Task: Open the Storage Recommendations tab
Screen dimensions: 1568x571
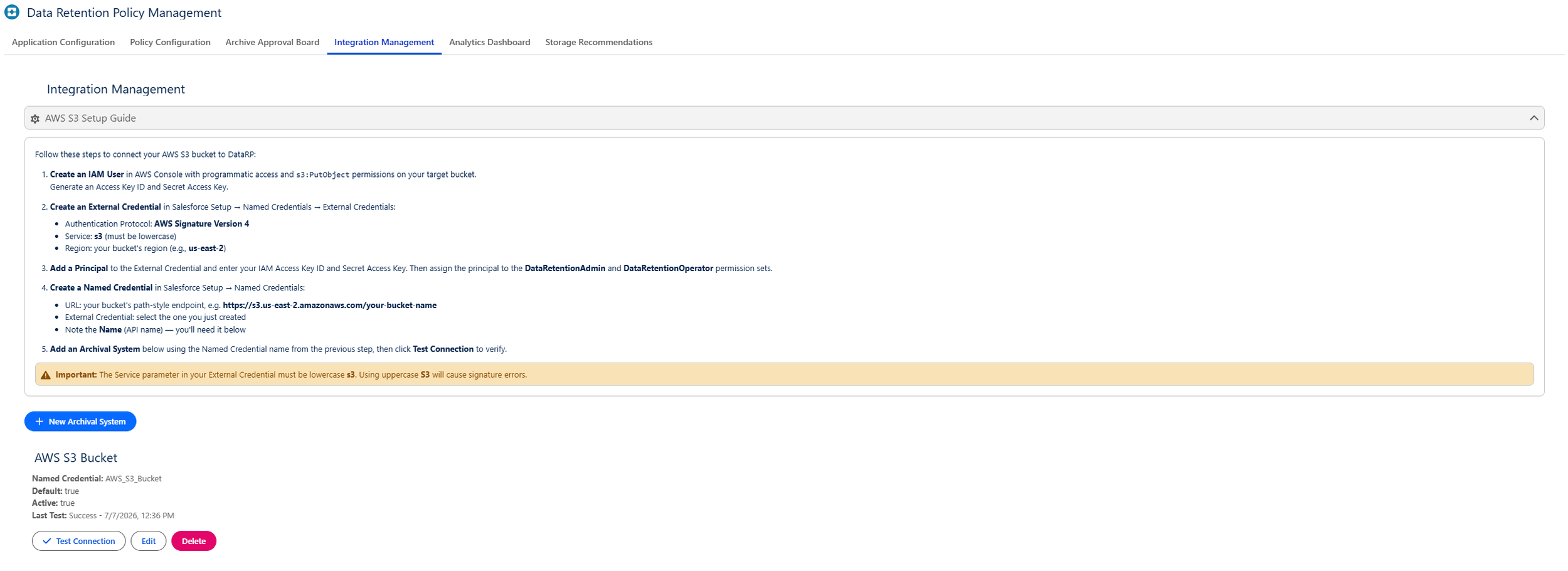Action: (x=598, y=42)
